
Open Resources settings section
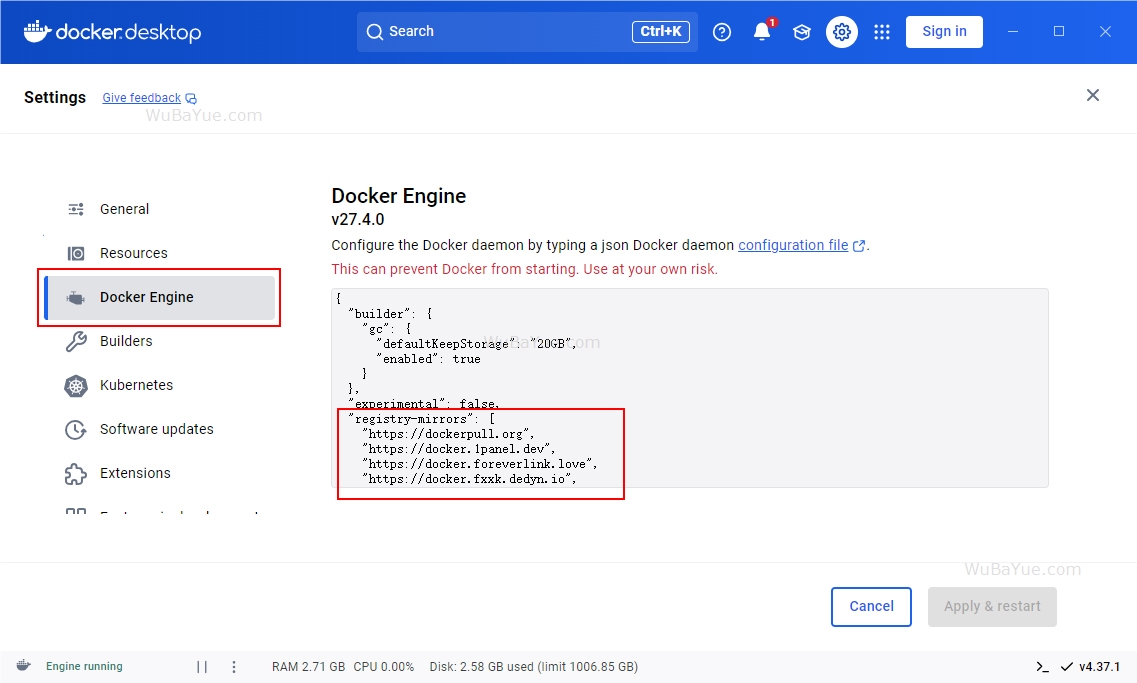click(160, 253)
